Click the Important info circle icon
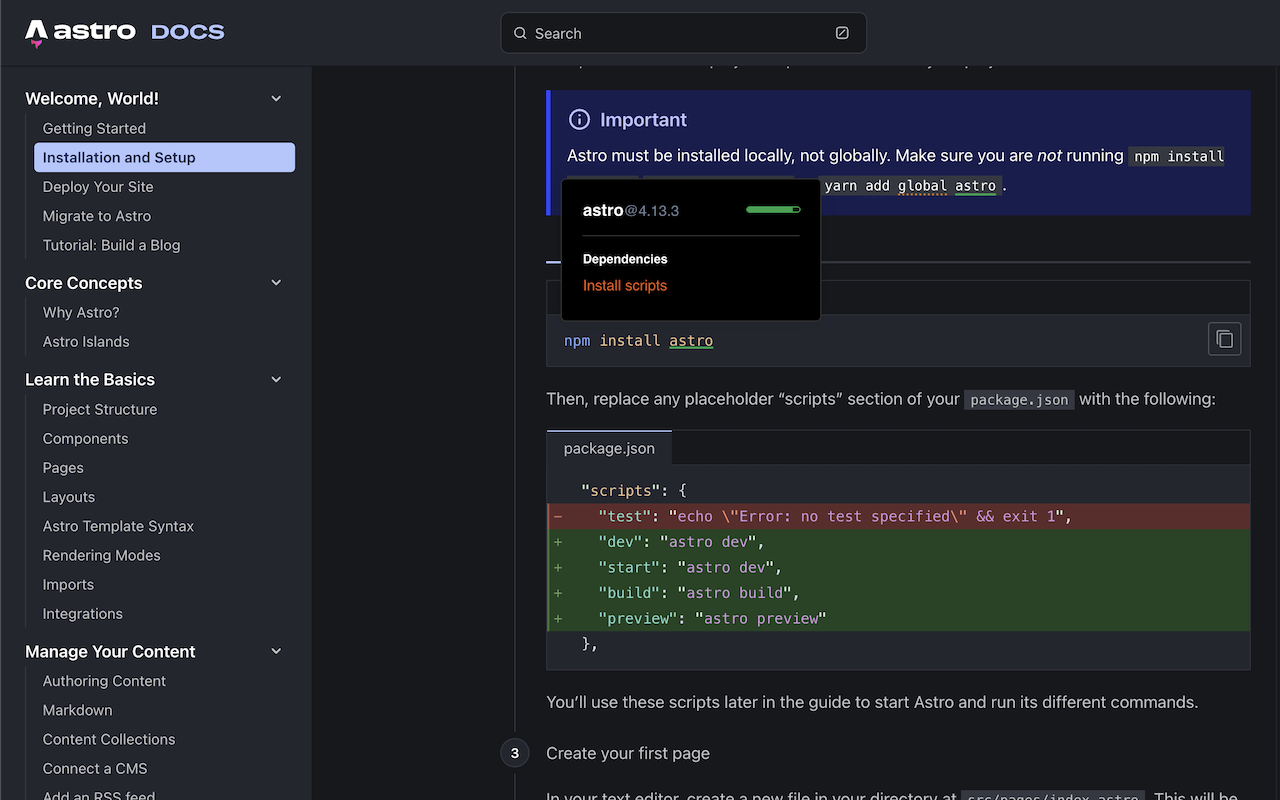The width and height of the screenshot is (1280, 800). pyautogui.click(x=579, y=120)
